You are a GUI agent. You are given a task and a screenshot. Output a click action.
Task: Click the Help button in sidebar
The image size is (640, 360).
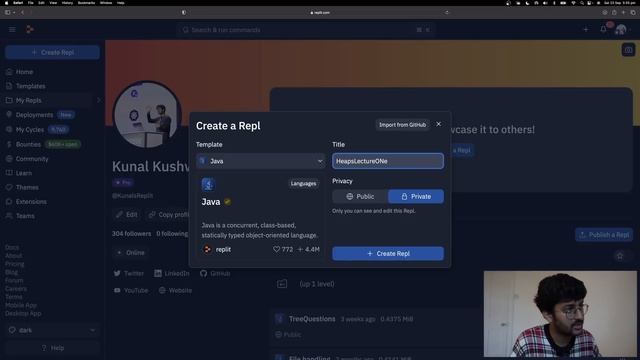[x=52, y=348]
